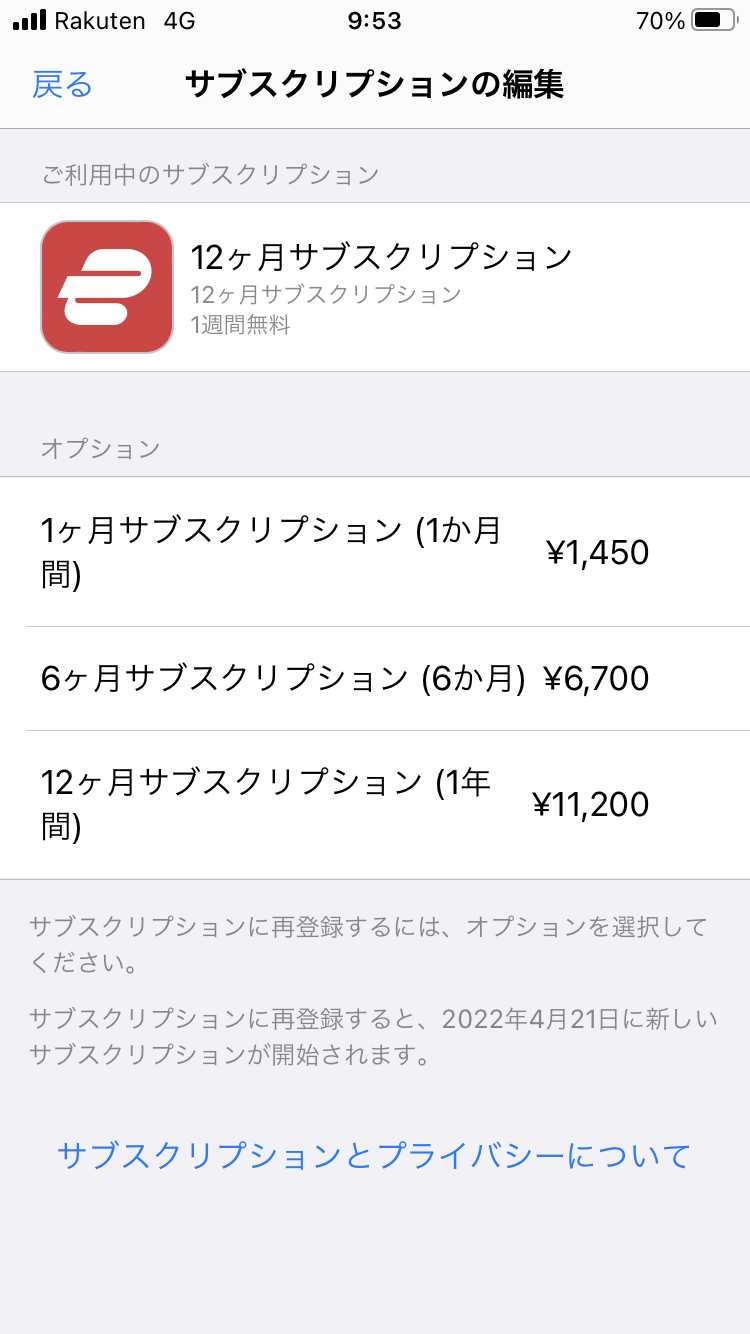Tap the ¥6,700 price

pos(596,679)
